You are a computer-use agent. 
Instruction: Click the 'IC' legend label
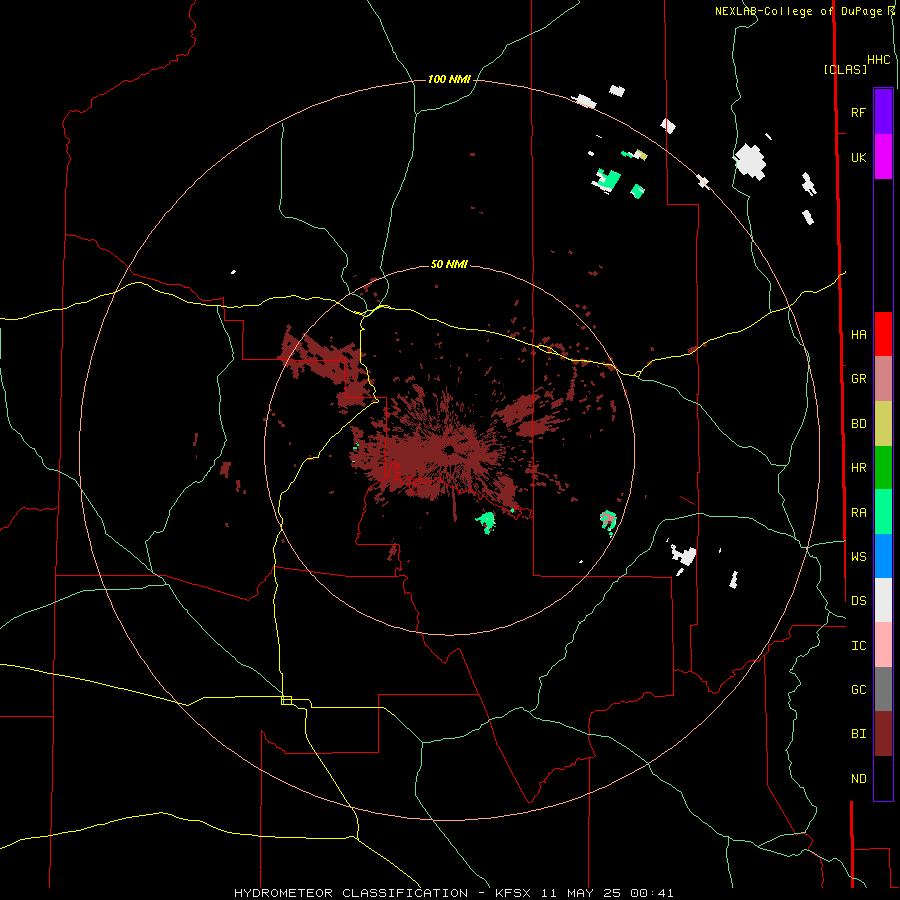[858, 646]
